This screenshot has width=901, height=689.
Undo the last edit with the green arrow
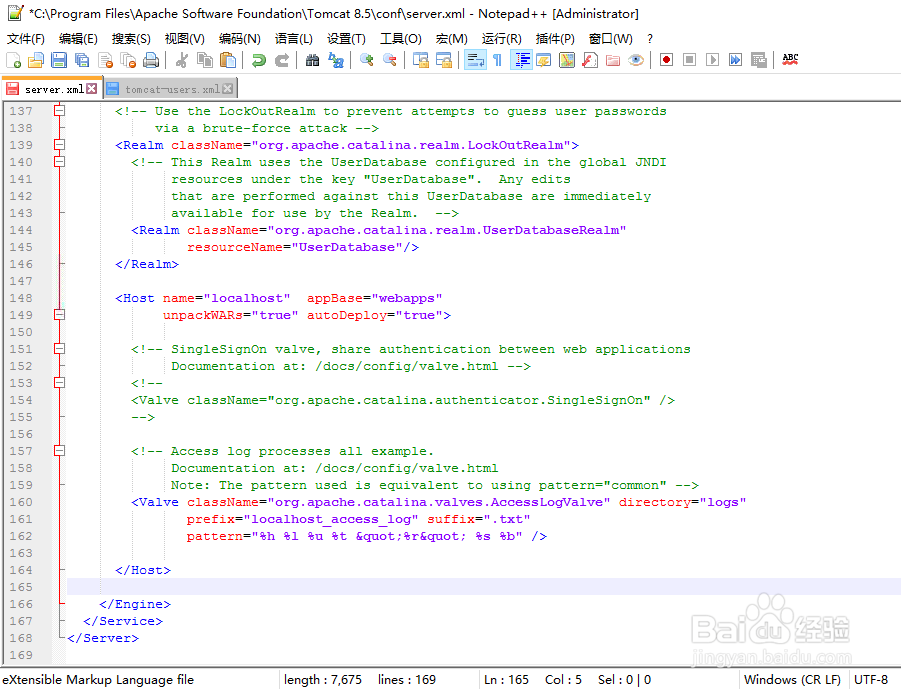coord(259,60)
